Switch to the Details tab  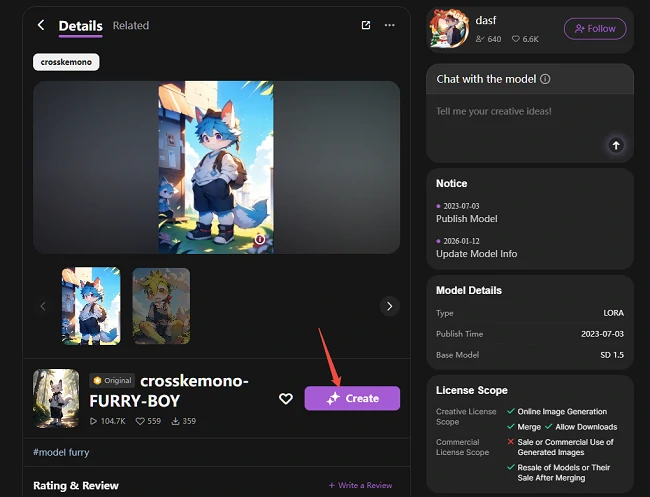(x=80, y=26)
